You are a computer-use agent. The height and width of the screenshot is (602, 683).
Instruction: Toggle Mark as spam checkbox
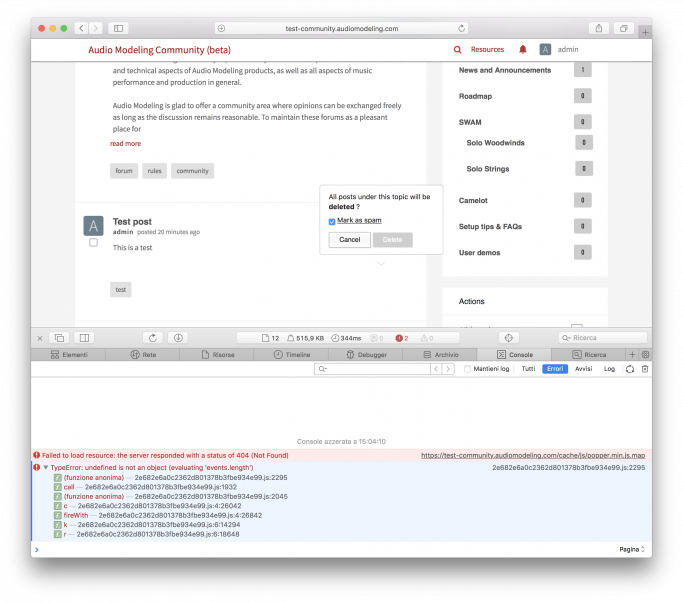[332, 222]
